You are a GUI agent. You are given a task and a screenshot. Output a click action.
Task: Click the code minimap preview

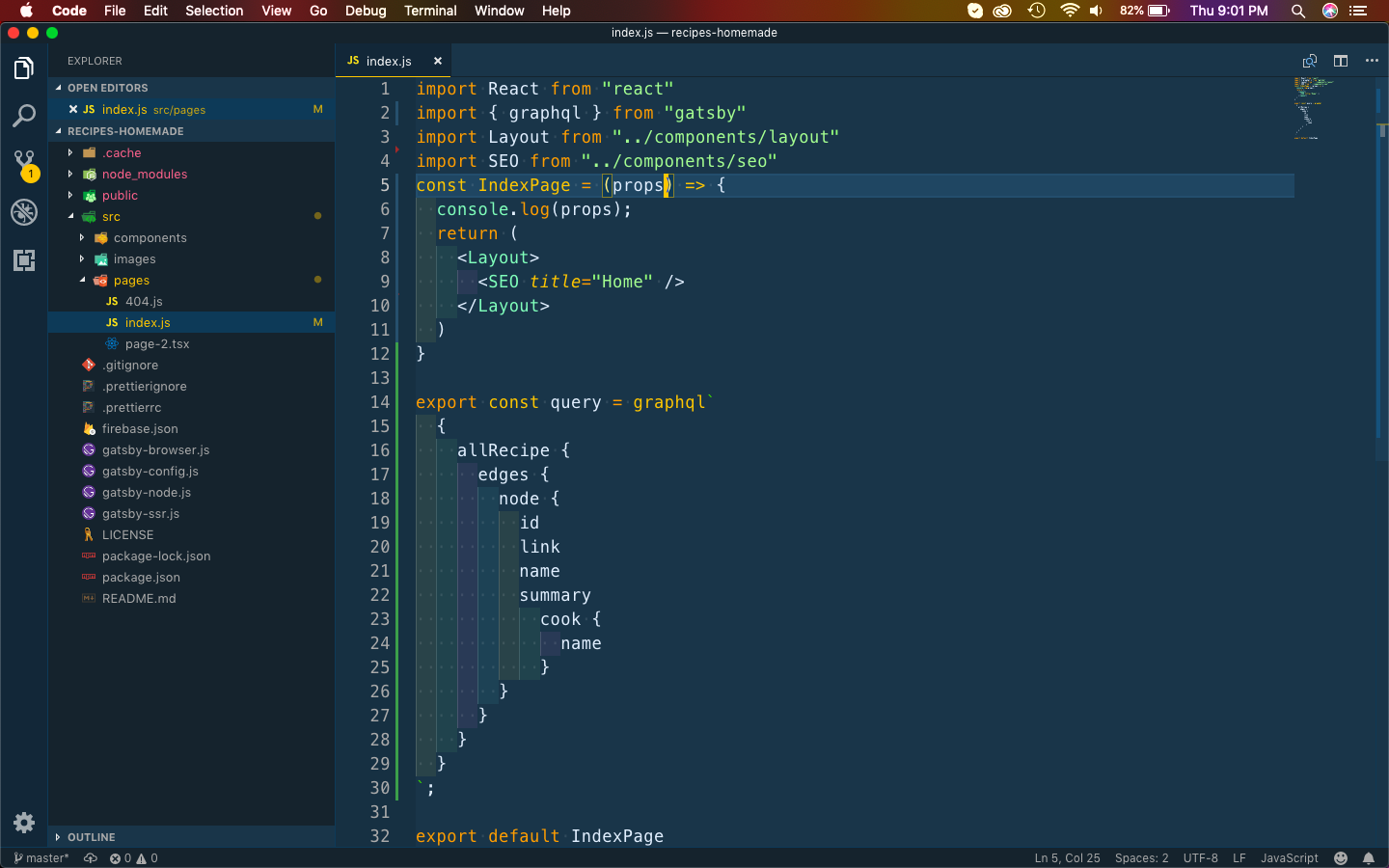click(1314, 108)
